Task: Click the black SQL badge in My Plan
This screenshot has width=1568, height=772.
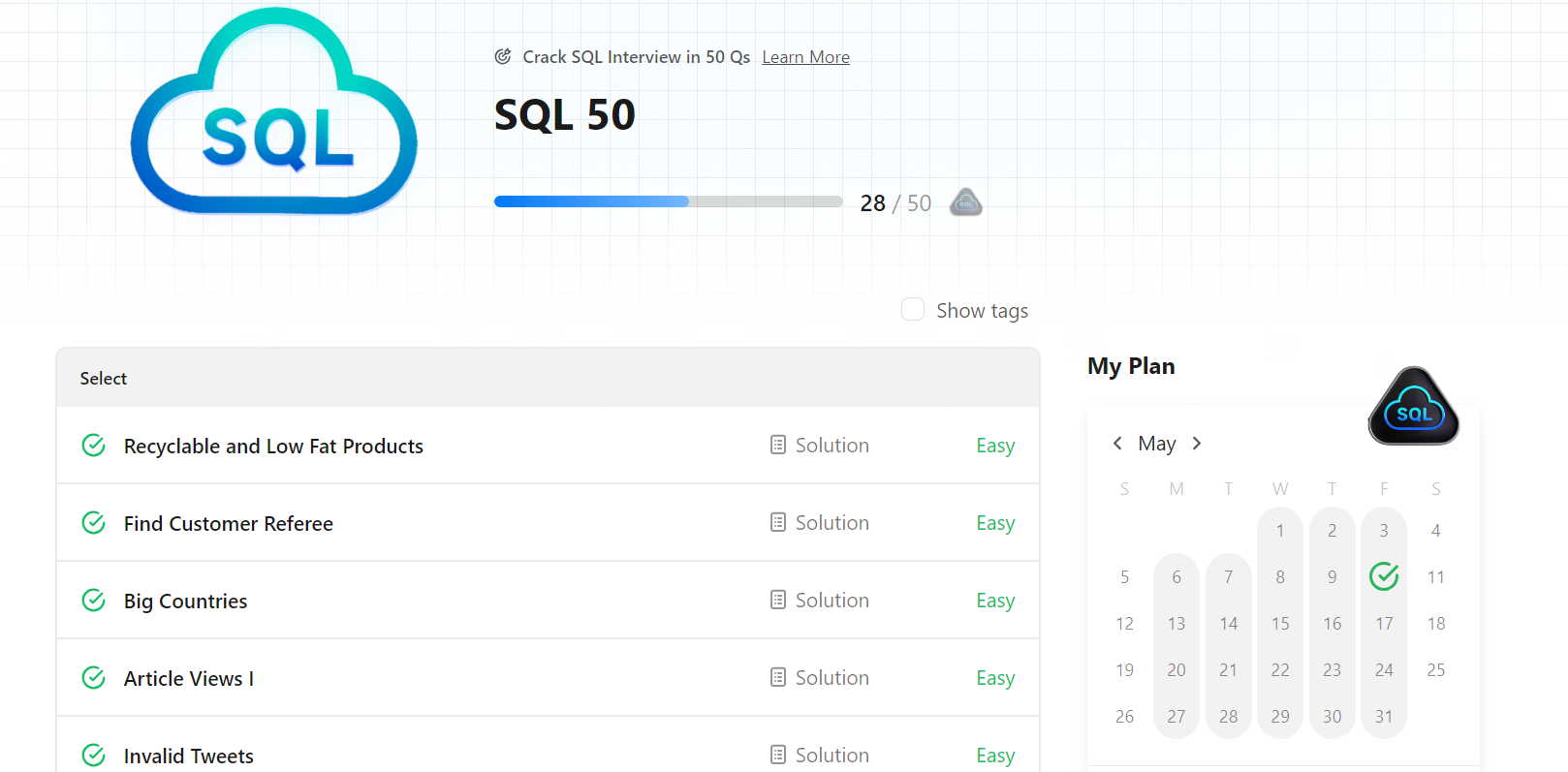Action: 1414,406
